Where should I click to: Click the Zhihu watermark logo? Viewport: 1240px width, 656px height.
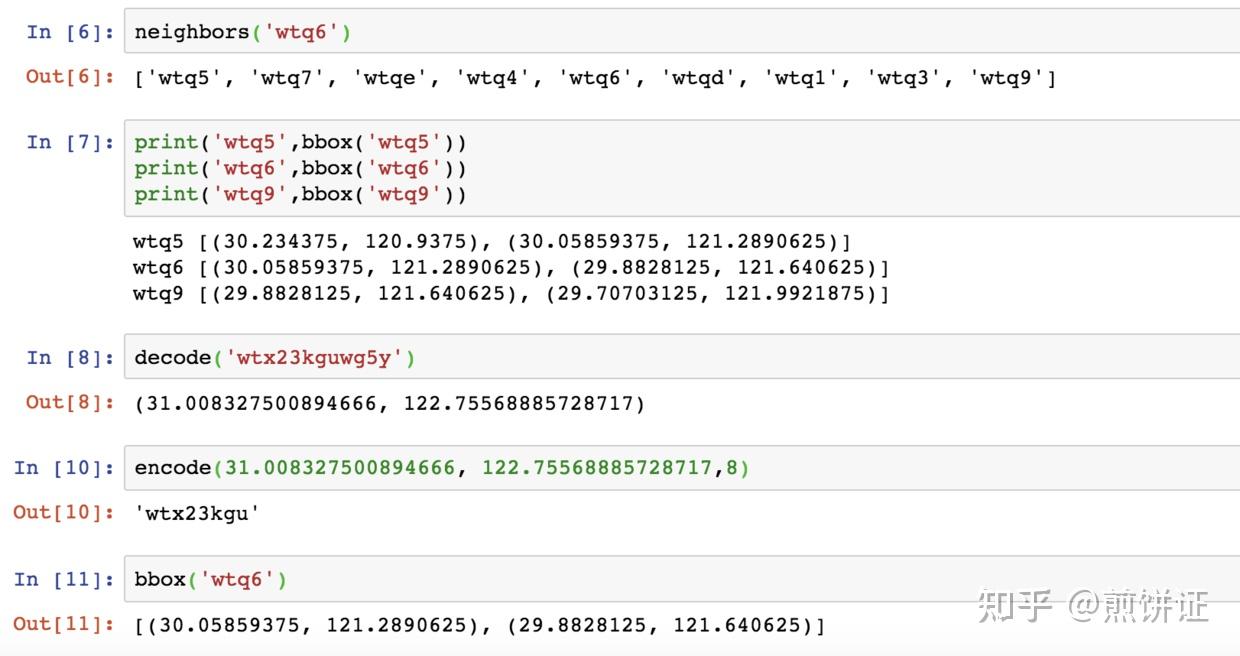1015,606
